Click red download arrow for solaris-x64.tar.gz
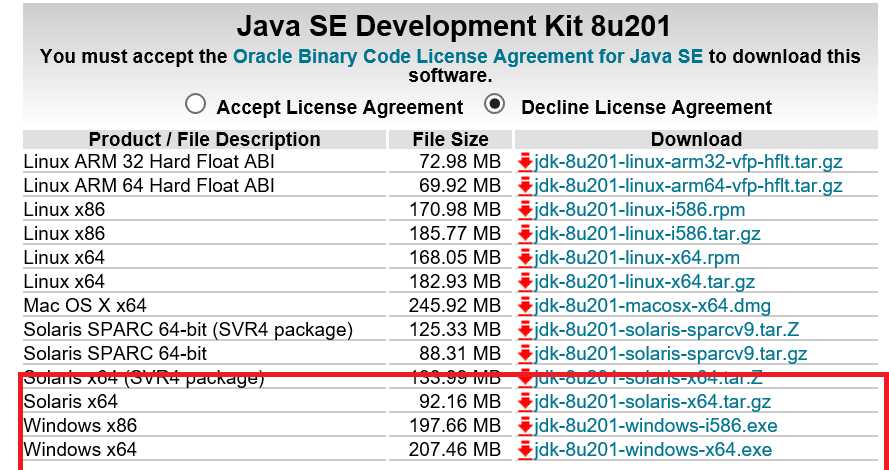The image size is (889, 470). pyautogui.click(x=525, y=402)
